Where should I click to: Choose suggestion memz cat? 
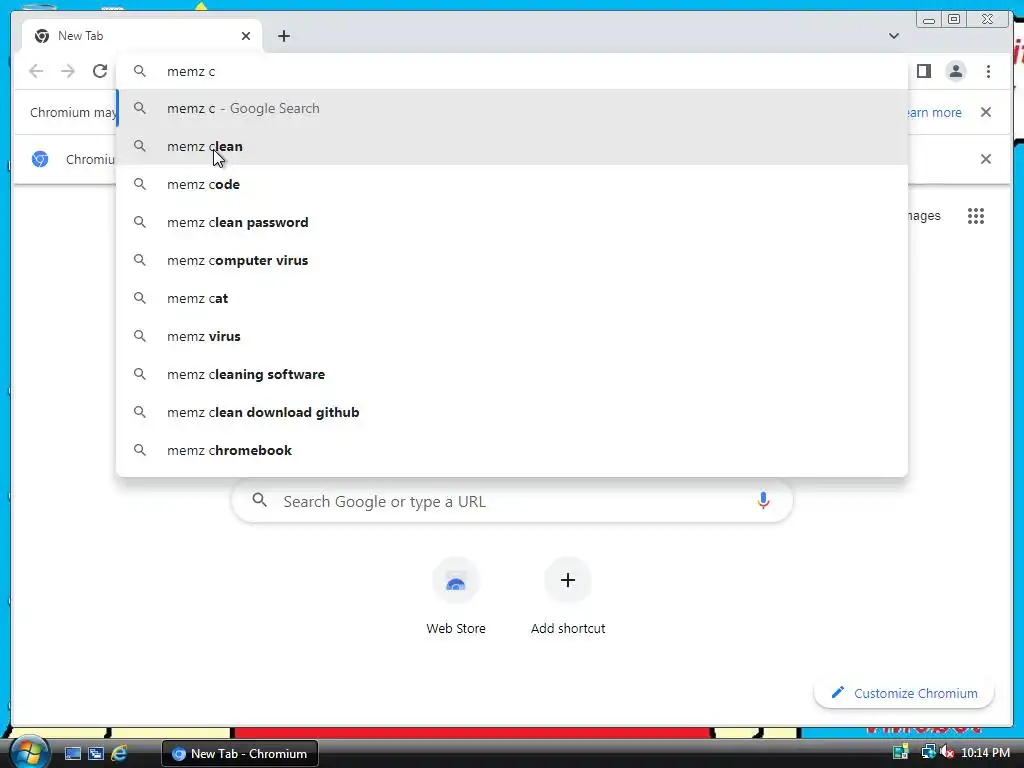(x=512, y=298)
